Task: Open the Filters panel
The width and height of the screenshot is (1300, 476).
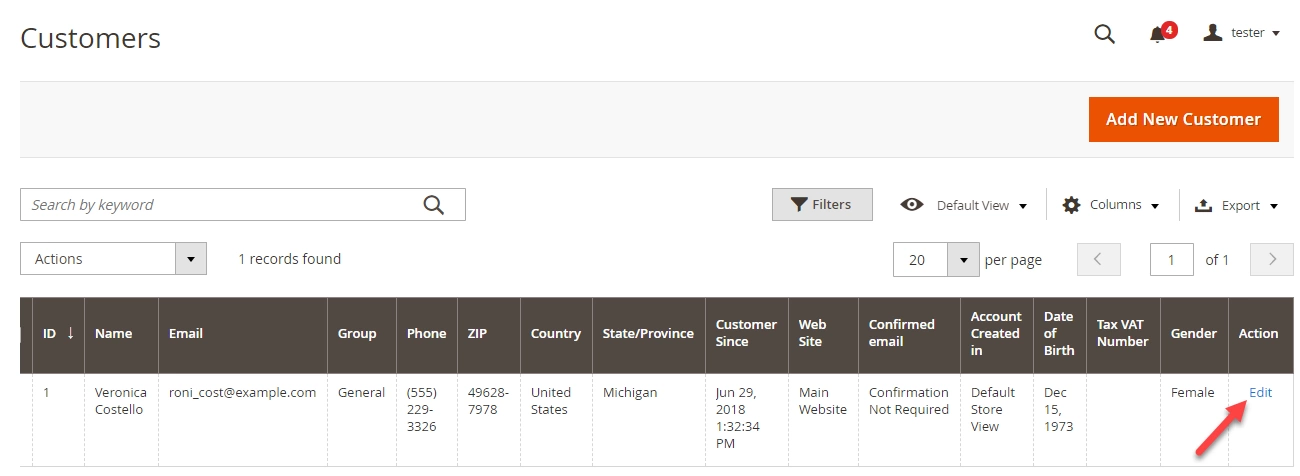Action: [822, 205]
